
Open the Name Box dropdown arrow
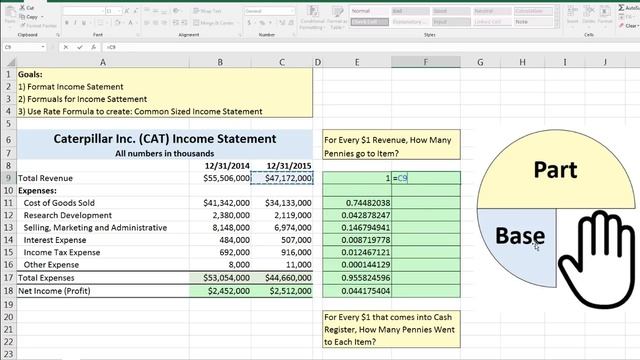(43, 47)
